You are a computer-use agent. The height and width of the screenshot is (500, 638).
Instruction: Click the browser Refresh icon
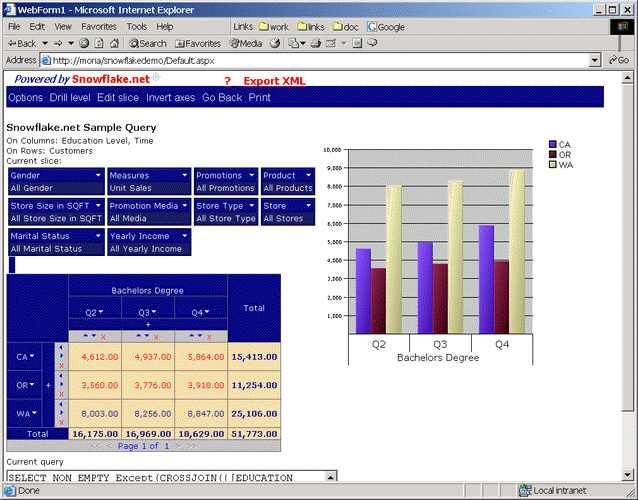coord(99,43)
